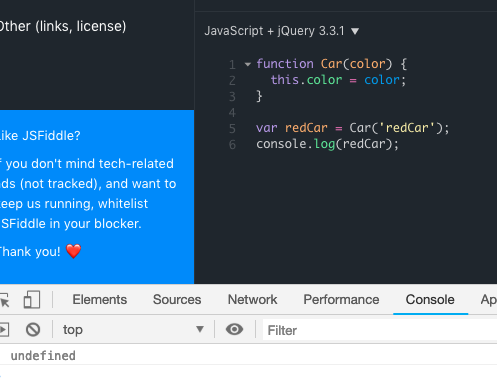Activate the inspect element picker icon
Image resolution: width=497 pixels, height=386 pixels.
pos(4,300)
